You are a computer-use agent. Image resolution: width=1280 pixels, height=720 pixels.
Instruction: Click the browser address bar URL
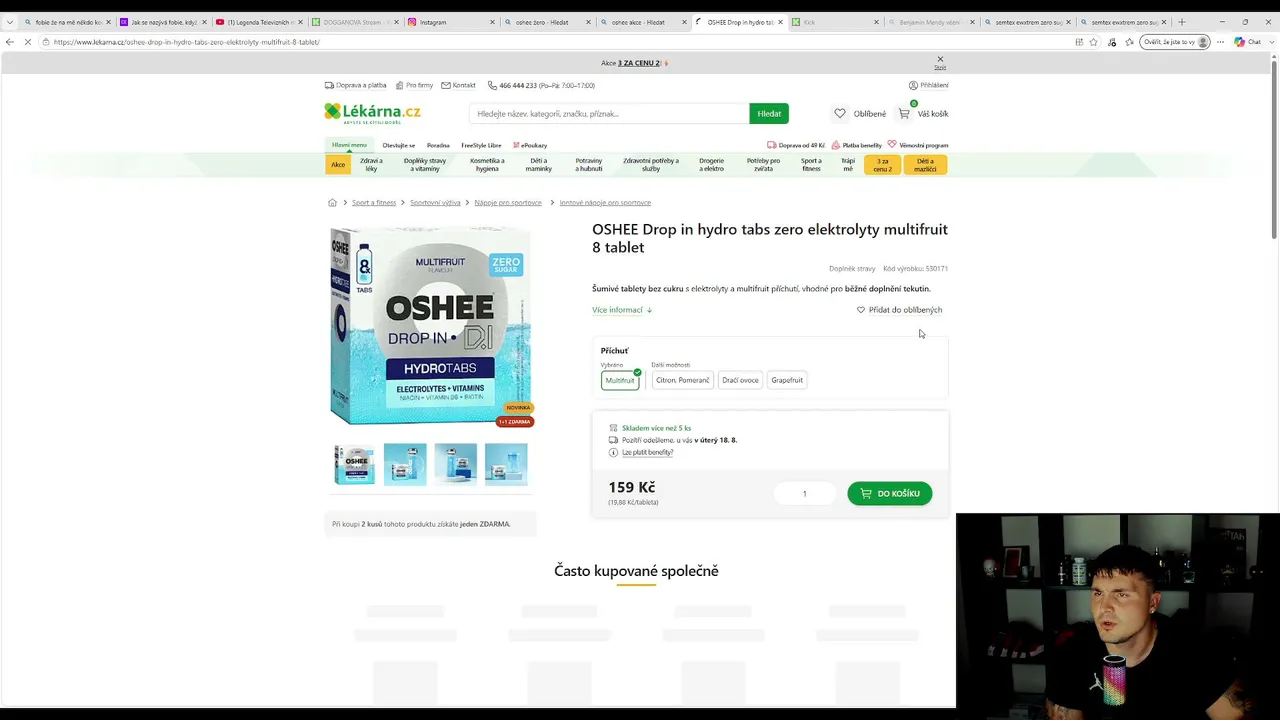point(187,42)
